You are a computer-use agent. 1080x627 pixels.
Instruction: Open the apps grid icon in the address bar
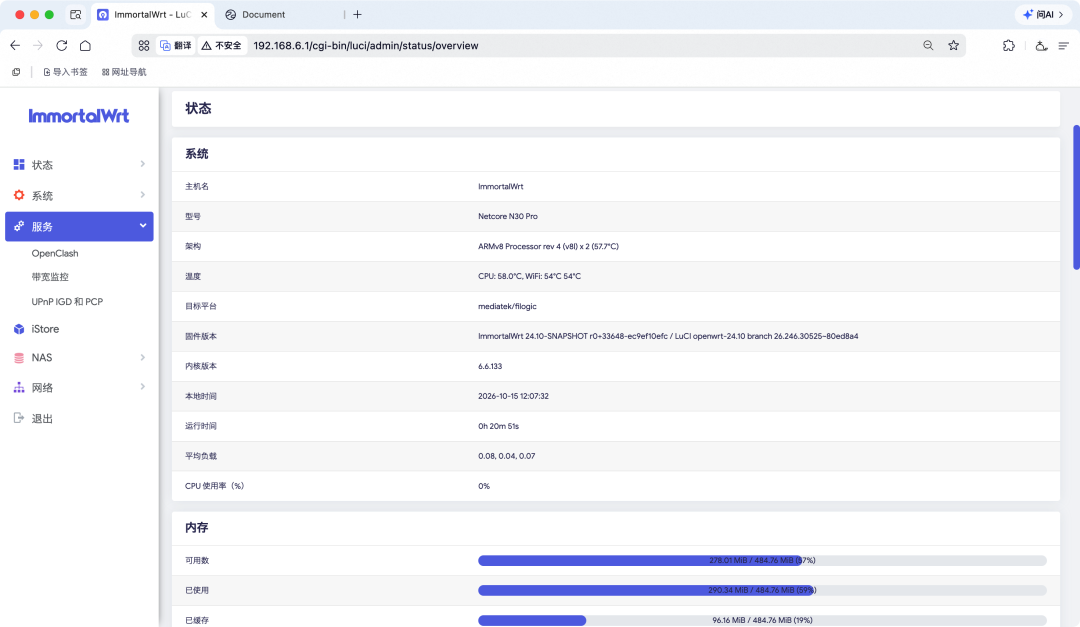click(143, 45)
